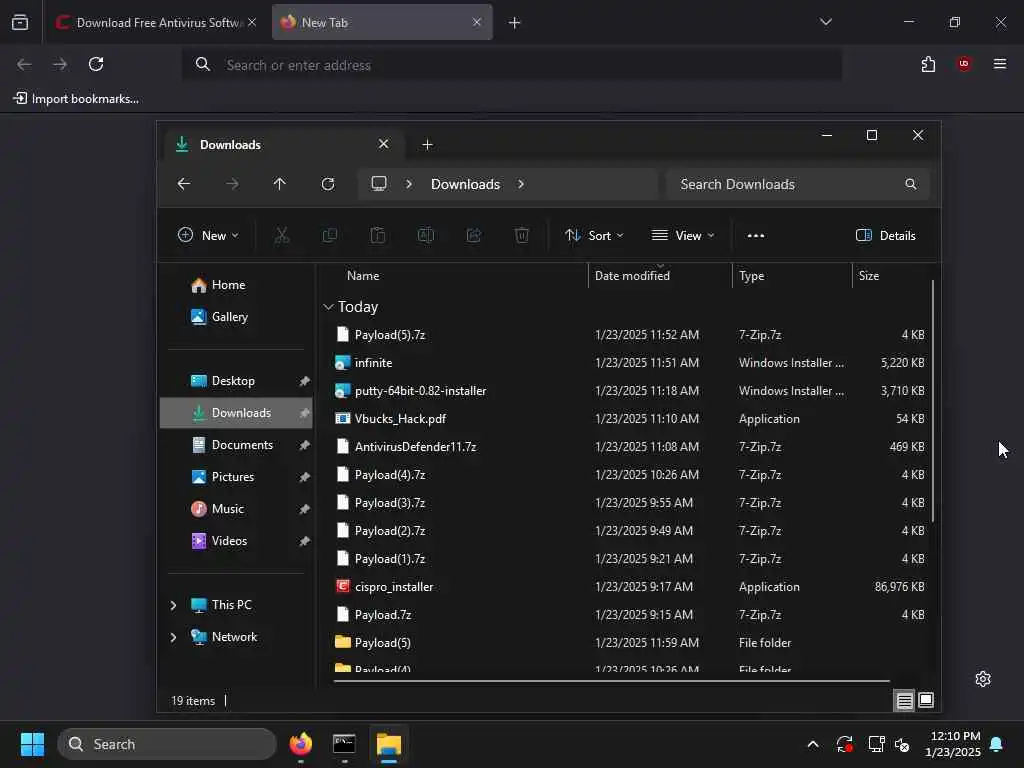The width and height of the screenshot is (1024, 768).
Task: Click File Explorer icon in the taskbar
Action: pos(389,744)
